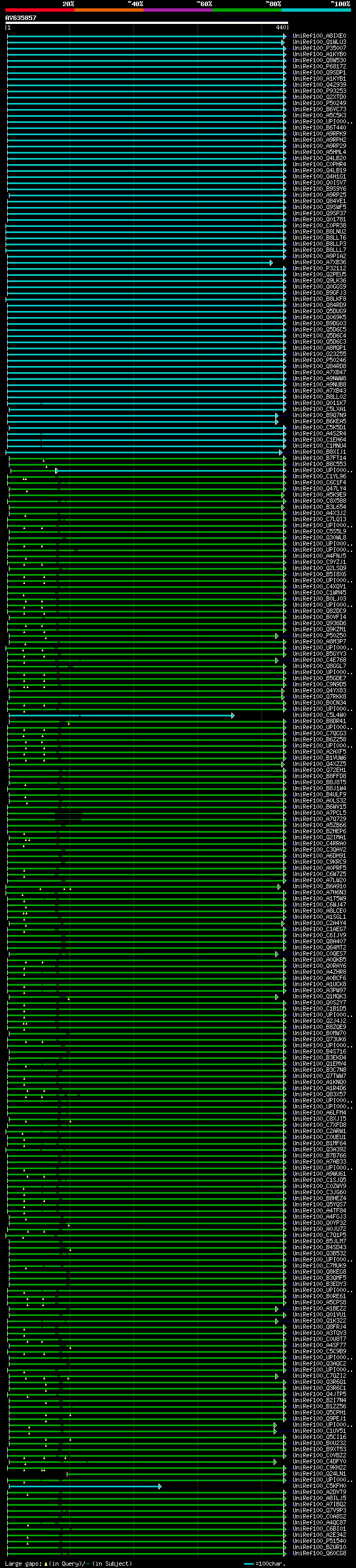This screenshot has width=356, height=1568.
Task: Select the label UniRef100_Q42939
Action: pos(319,85)
